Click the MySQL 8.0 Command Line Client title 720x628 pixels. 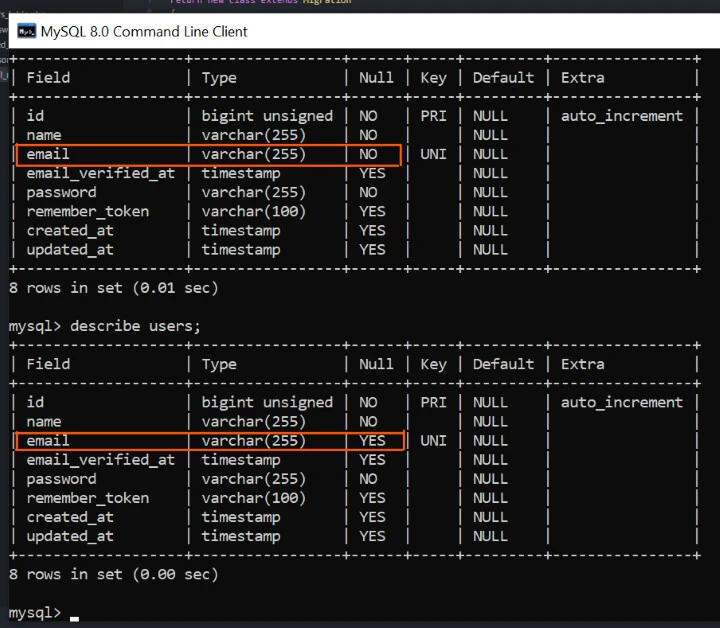[x=144, y=31]
